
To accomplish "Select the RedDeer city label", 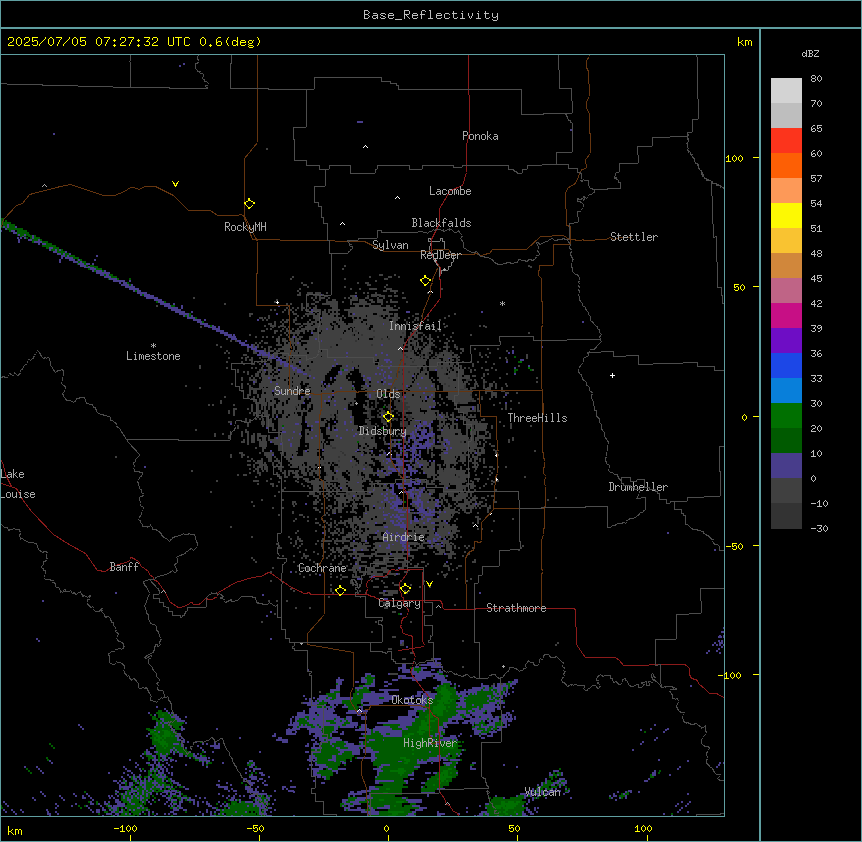I will [440, 255].
